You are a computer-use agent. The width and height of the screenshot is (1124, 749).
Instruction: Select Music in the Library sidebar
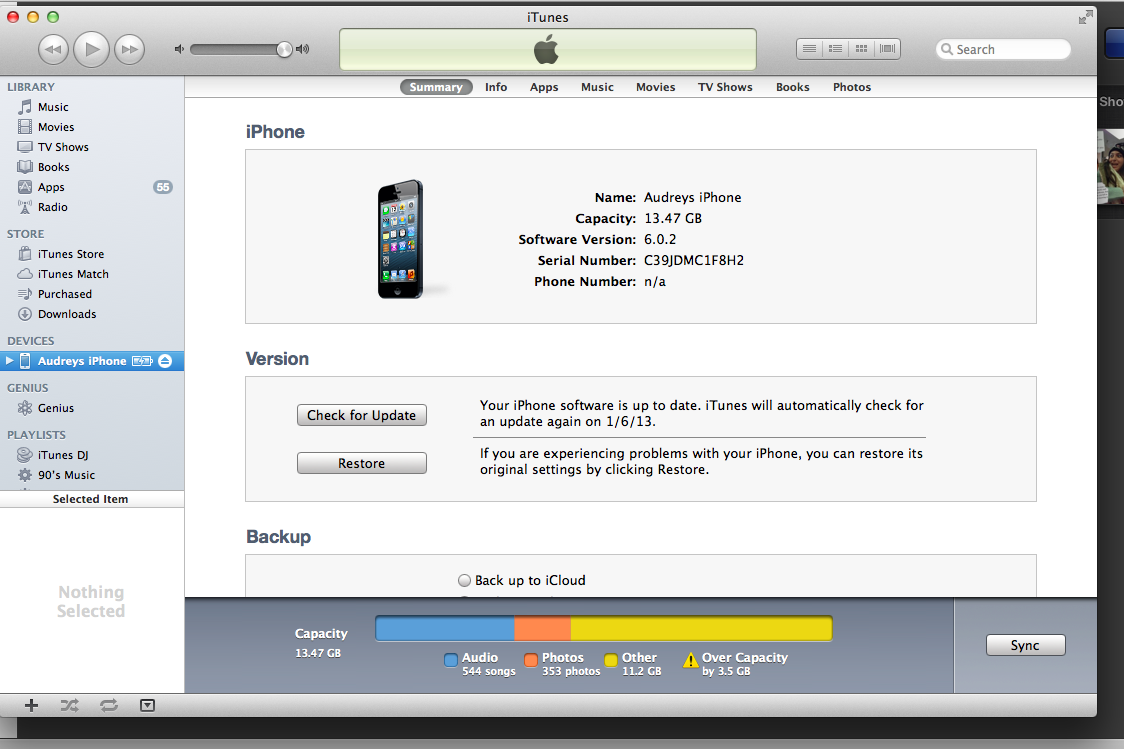(92, 107)
